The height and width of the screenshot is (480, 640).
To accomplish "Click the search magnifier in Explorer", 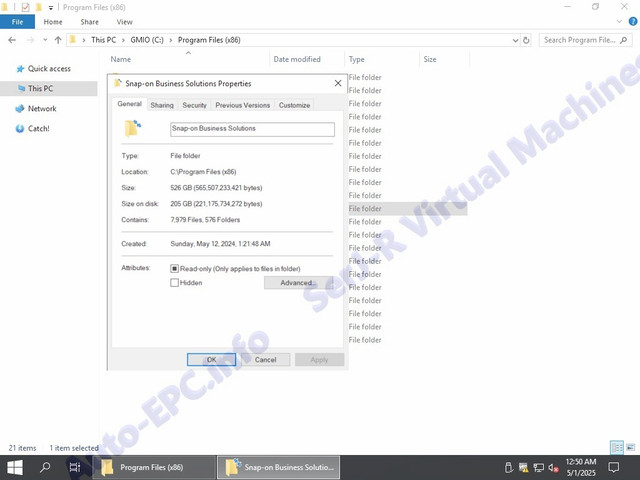I will click(623, 40).
